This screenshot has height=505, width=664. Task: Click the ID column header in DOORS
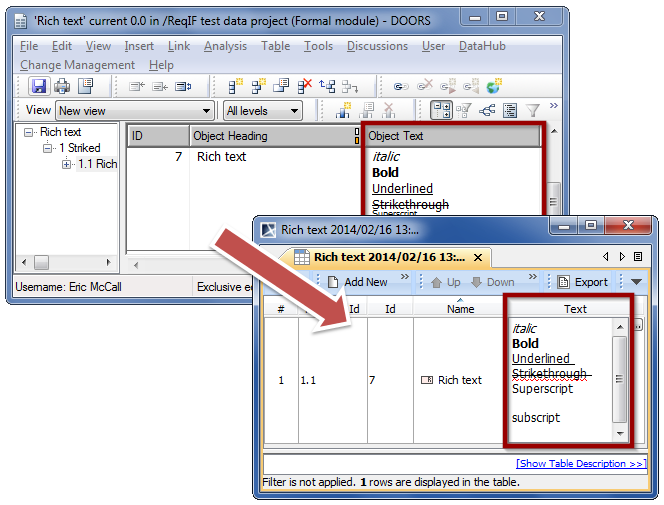click(158, 136)
